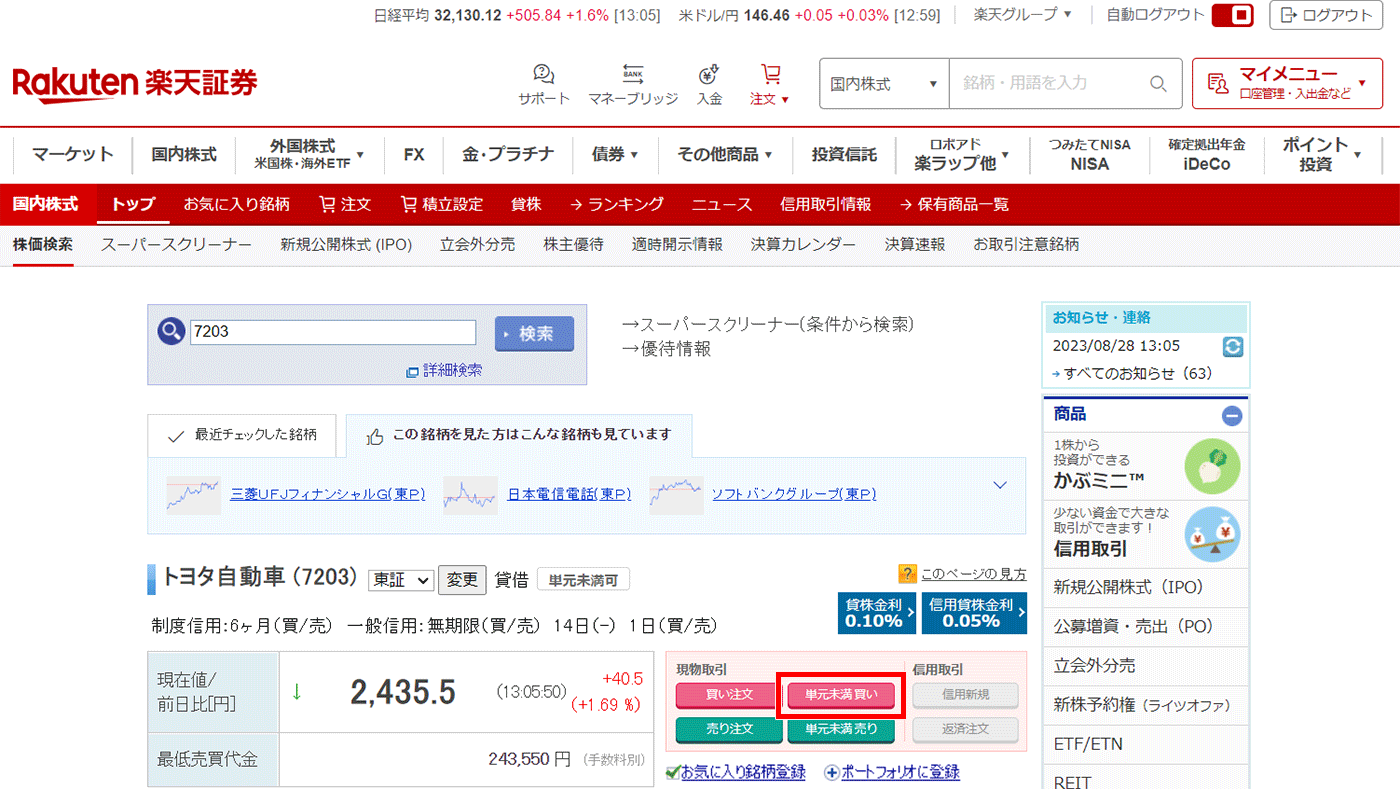Click the Rakuten 楽天証券 logo
Screen dimensions: 1400x789
click(134, 84)
